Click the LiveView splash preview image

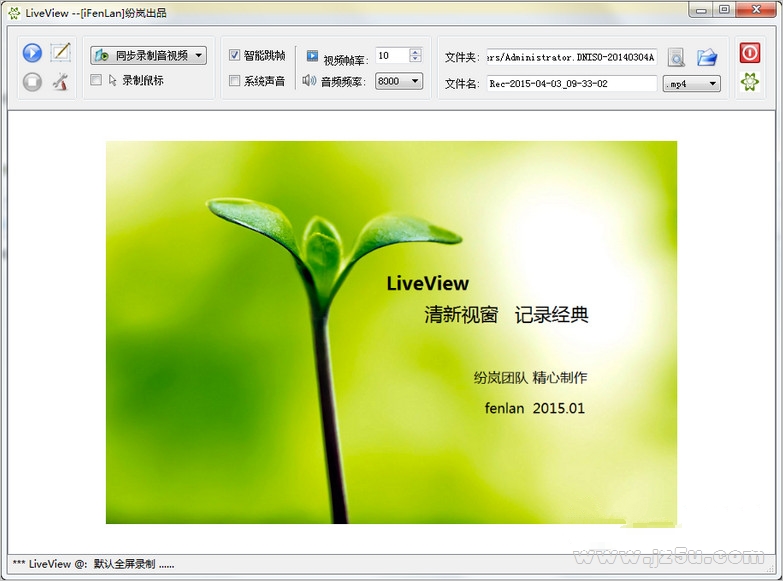click(x=392, y=332)
